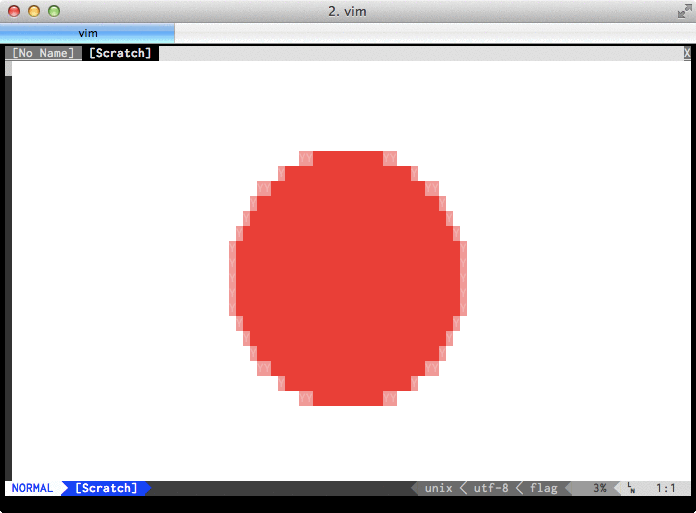Click the 2. vim window title
696x513 pixels.
[347, 12]
